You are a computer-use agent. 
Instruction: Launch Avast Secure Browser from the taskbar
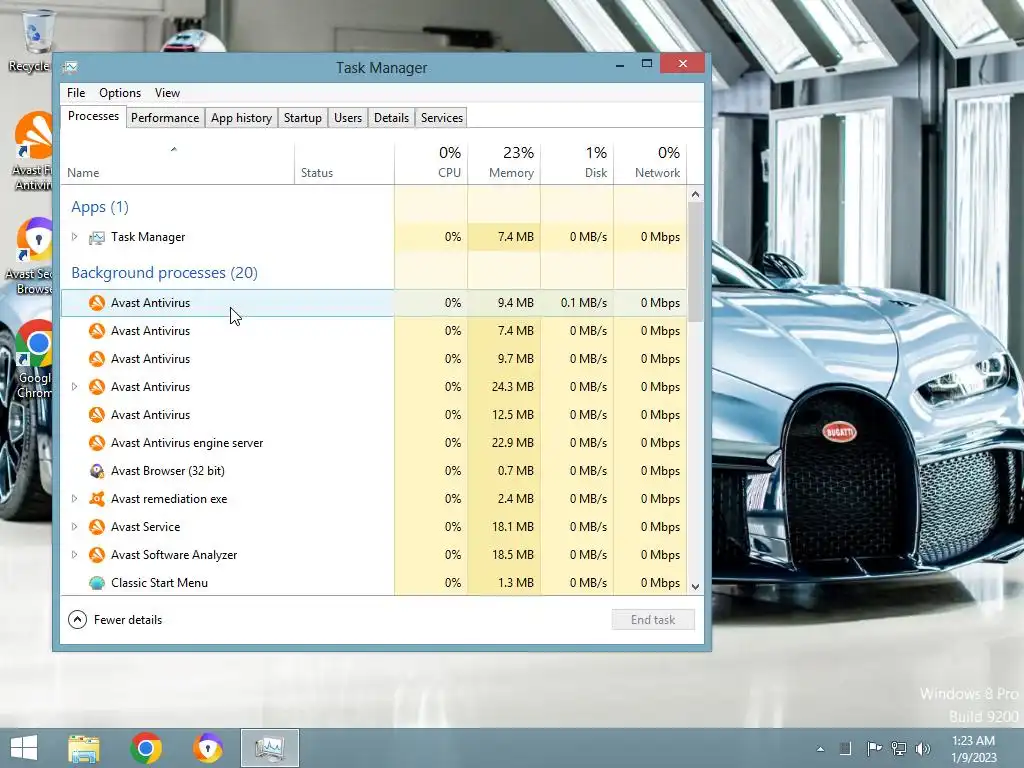pyautogui.click(x=208, y=748)
